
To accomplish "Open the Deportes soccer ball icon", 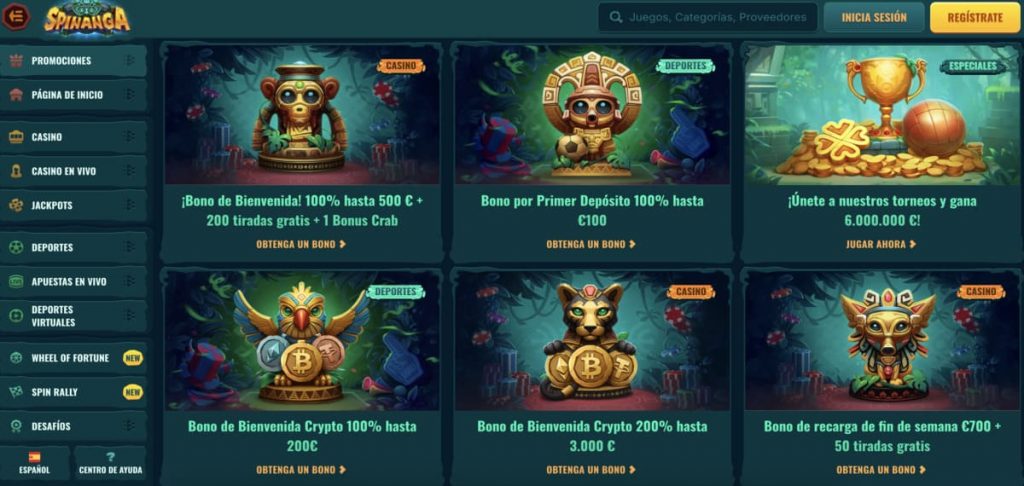I will pyautogui.click(x=16, y=248).
